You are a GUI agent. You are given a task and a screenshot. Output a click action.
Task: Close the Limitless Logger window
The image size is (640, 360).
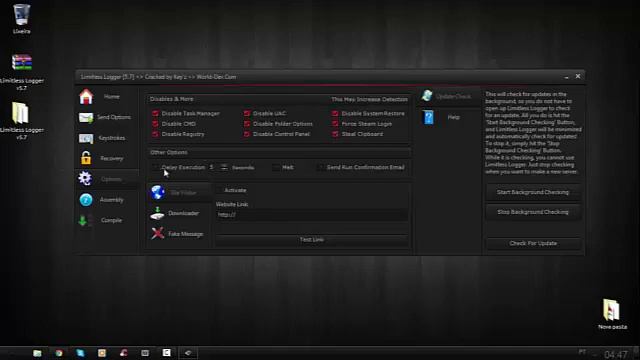click(x=578, y=76)
